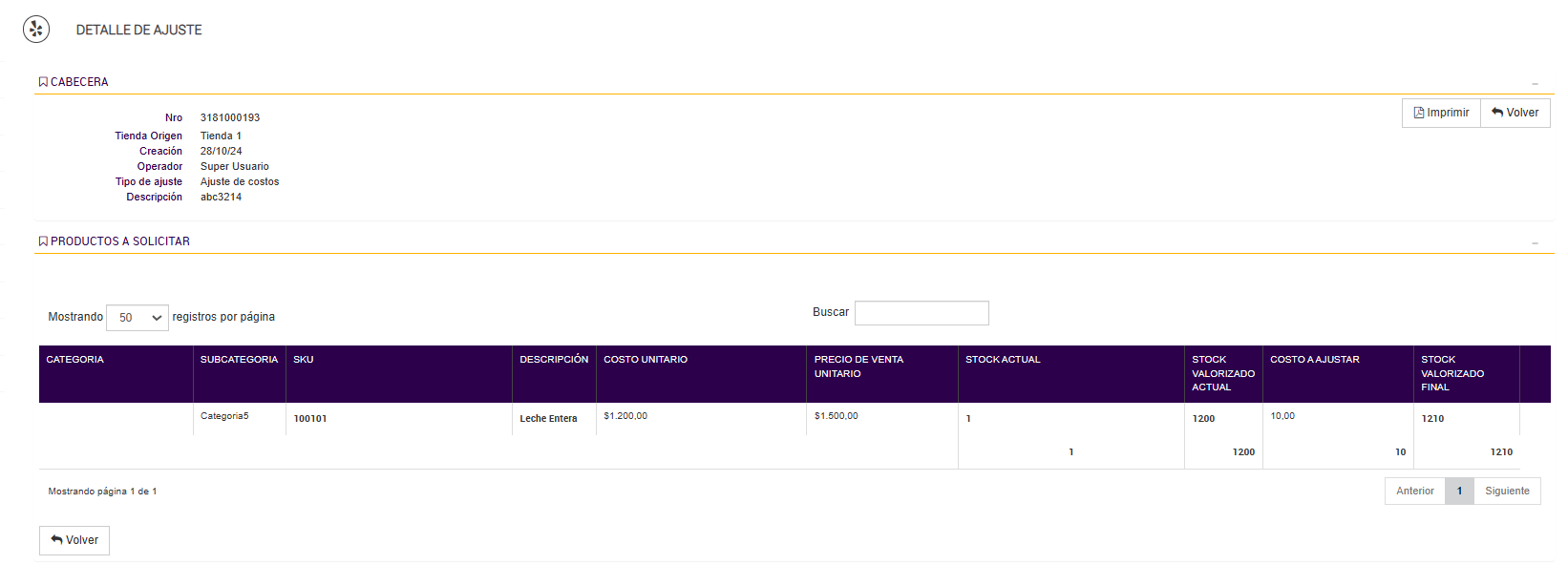
Task: Select page 1 in pagination
Action: (x=1459, y=492)
